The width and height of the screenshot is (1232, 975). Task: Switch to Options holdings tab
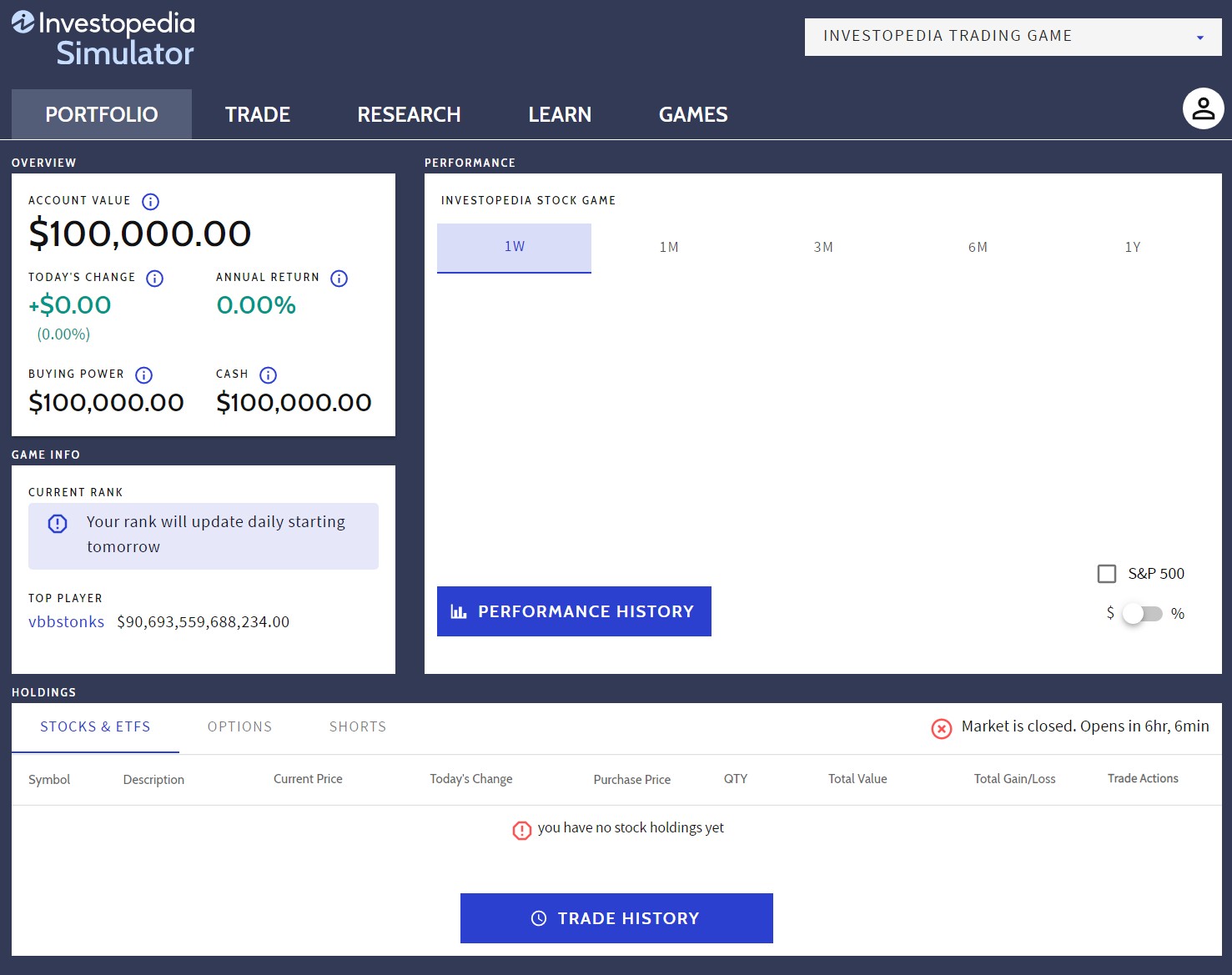240,727
